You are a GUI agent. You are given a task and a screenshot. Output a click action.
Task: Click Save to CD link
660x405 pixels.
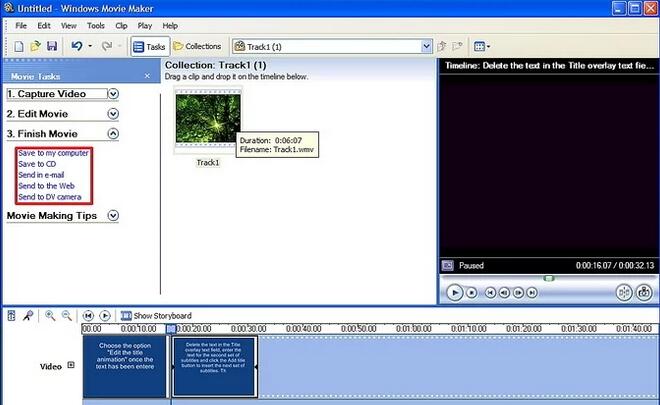[x=37, y=164]
